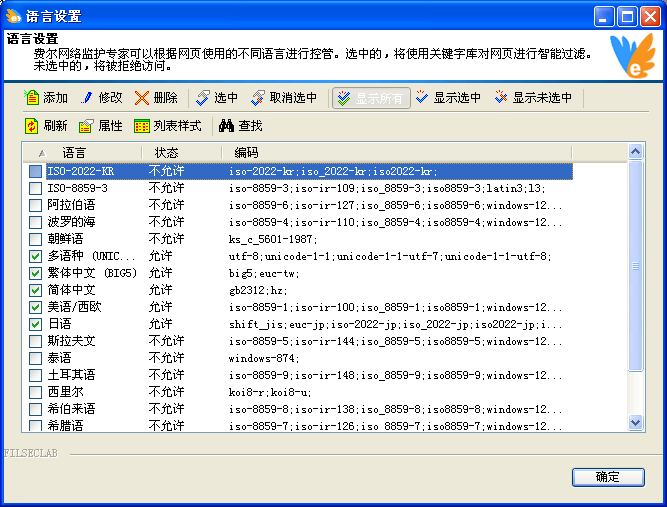The image size is (667, 507).
Task: Click the 选中 (Check) toolbar icon
Action: pyautogui.click(x=203, y=98)
